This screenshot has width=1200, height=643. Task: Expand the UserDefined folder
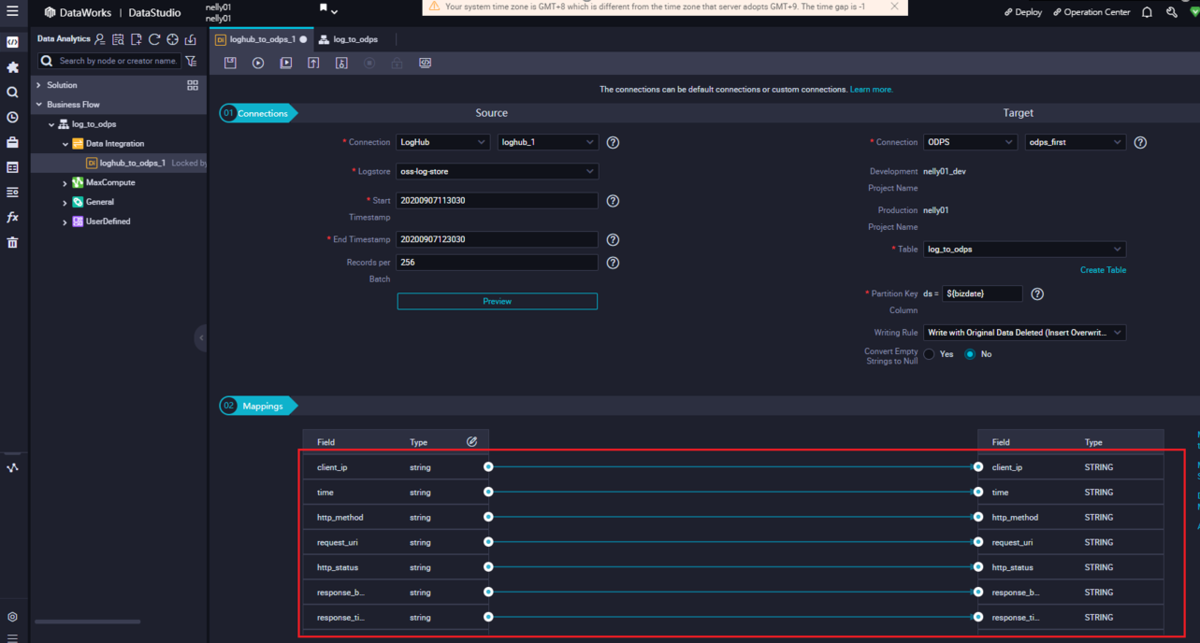[x=65, y=222]
